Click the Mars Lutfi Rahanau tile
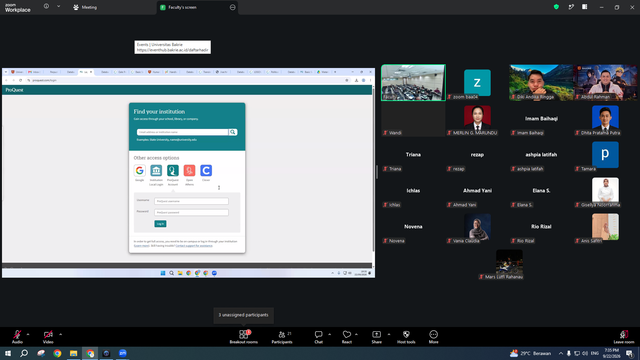640x360 pixels. [x=509, y=263]
